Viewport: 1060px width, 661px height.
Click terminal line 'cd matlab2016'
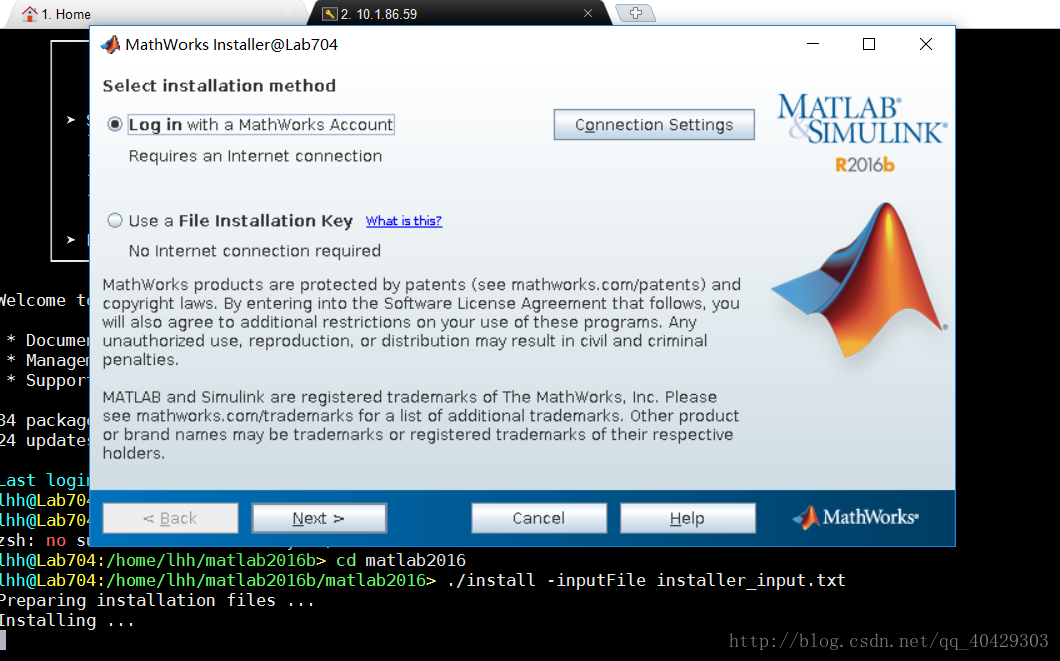click(x=401, y=560)
